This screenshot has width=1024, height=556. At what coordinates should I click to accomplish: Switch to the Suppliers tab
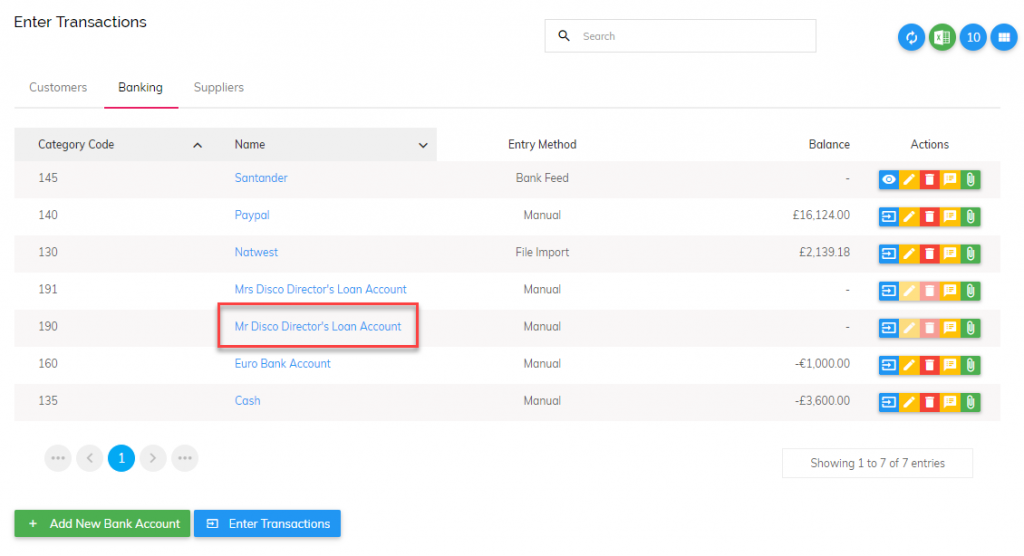coord(219,88)
